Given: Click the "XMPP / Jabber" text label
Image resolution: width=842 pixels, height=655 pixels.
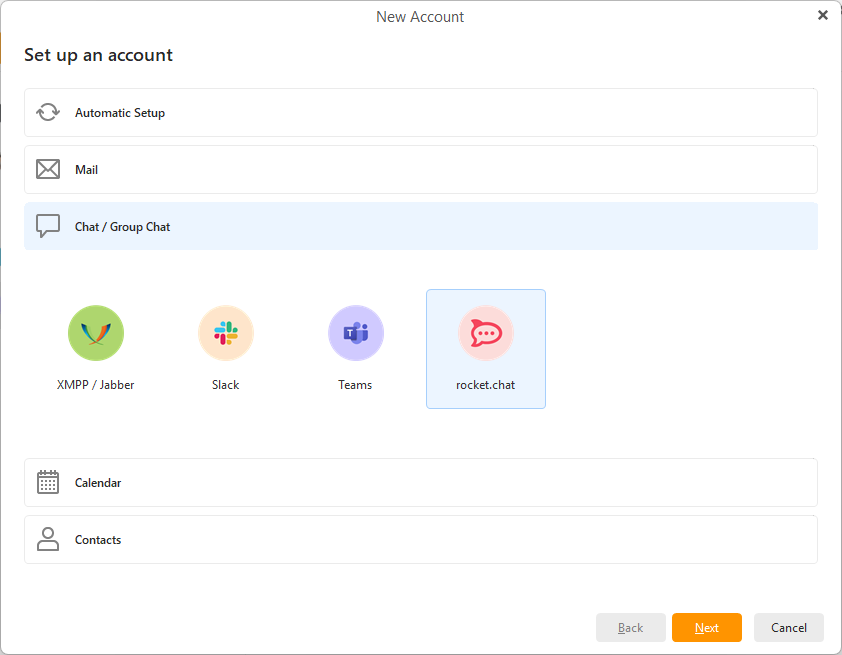Looking at the screenshot, I should [96, 385].
